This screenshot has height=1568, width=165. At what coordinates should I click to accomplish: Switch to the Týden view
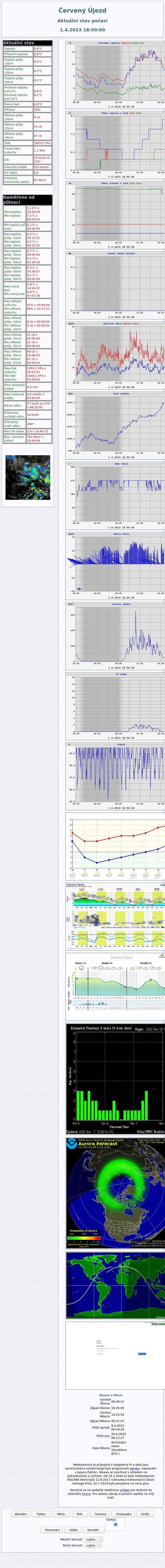41,1513
